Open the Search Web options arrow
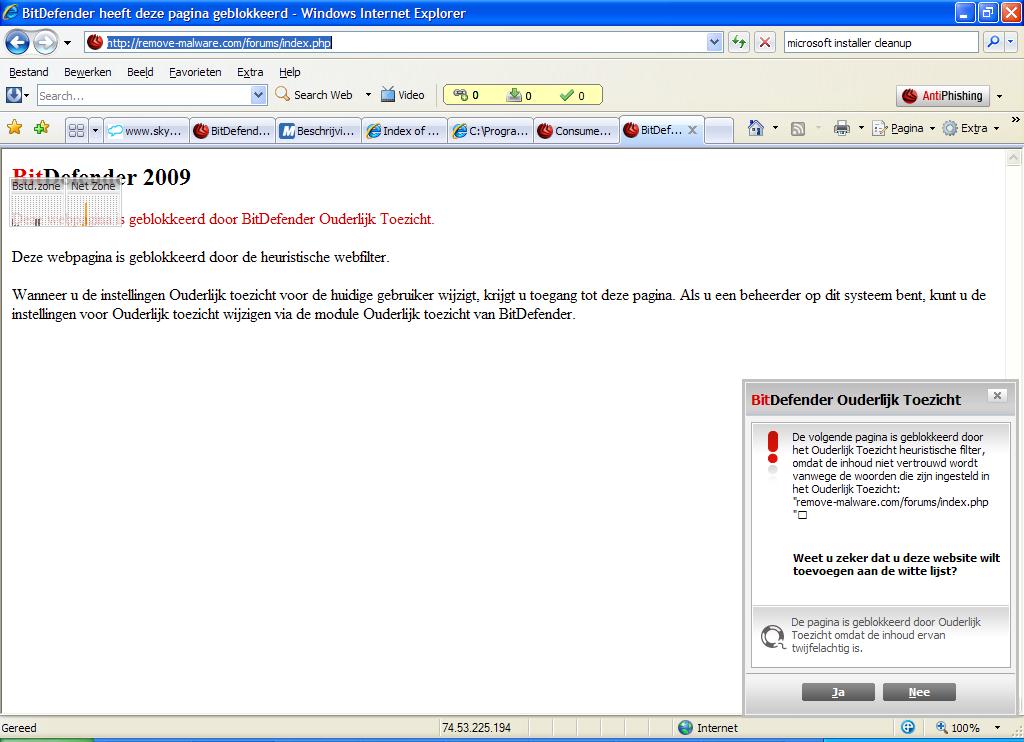 pyautogui.click(x=368, y=95)
